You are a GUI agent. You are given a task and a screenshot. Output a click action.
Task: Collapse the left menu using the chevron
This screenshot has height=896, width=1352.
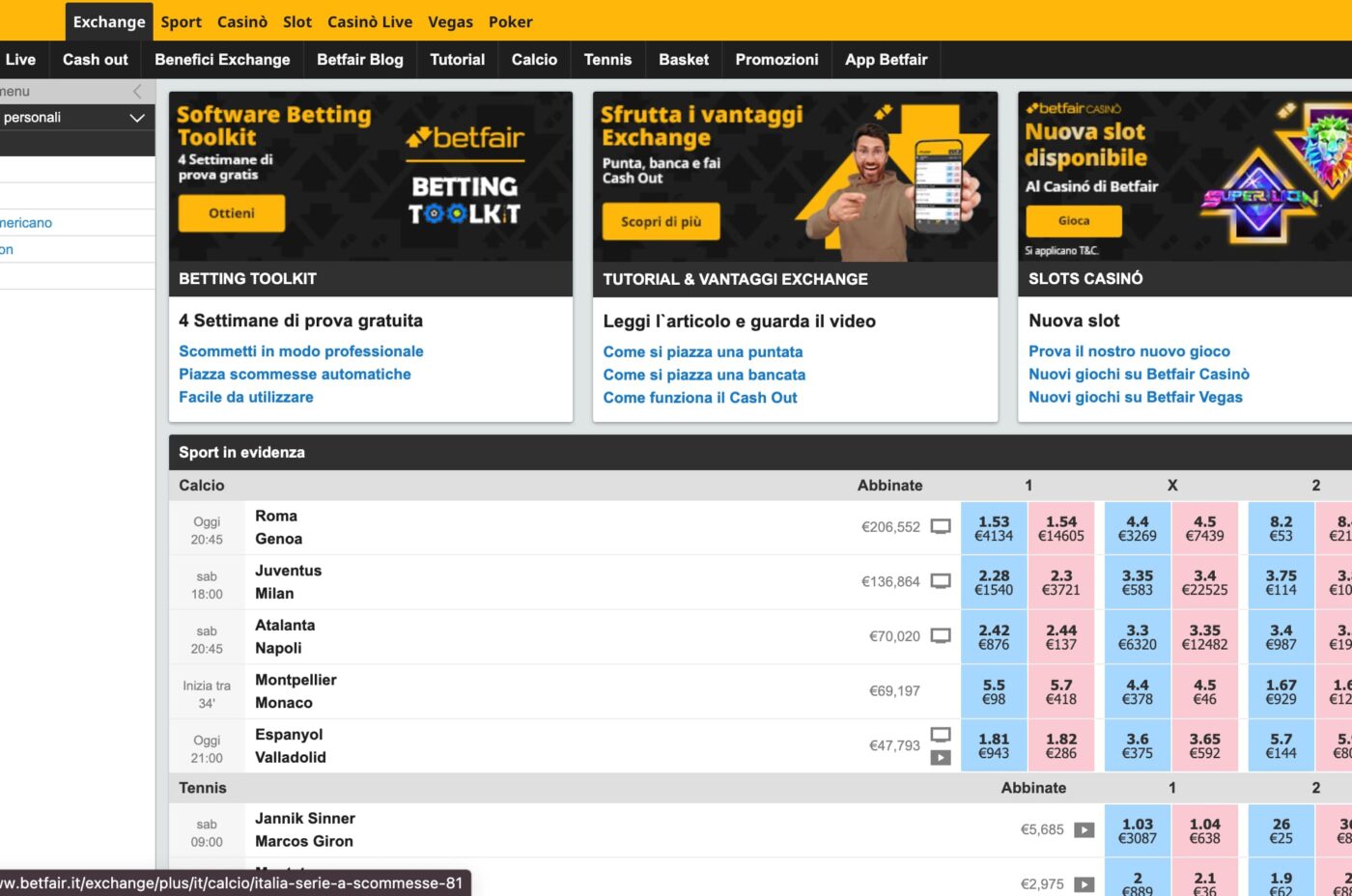pos(137,91)
